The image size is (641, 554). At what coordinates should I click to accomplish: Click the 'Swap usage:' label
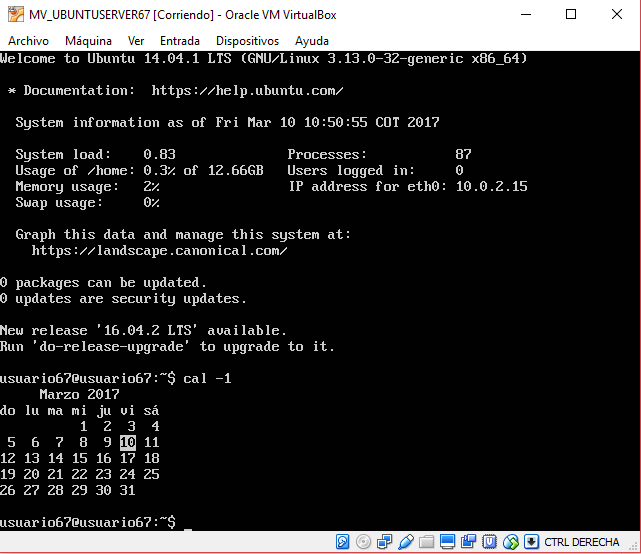pos(59,202)
